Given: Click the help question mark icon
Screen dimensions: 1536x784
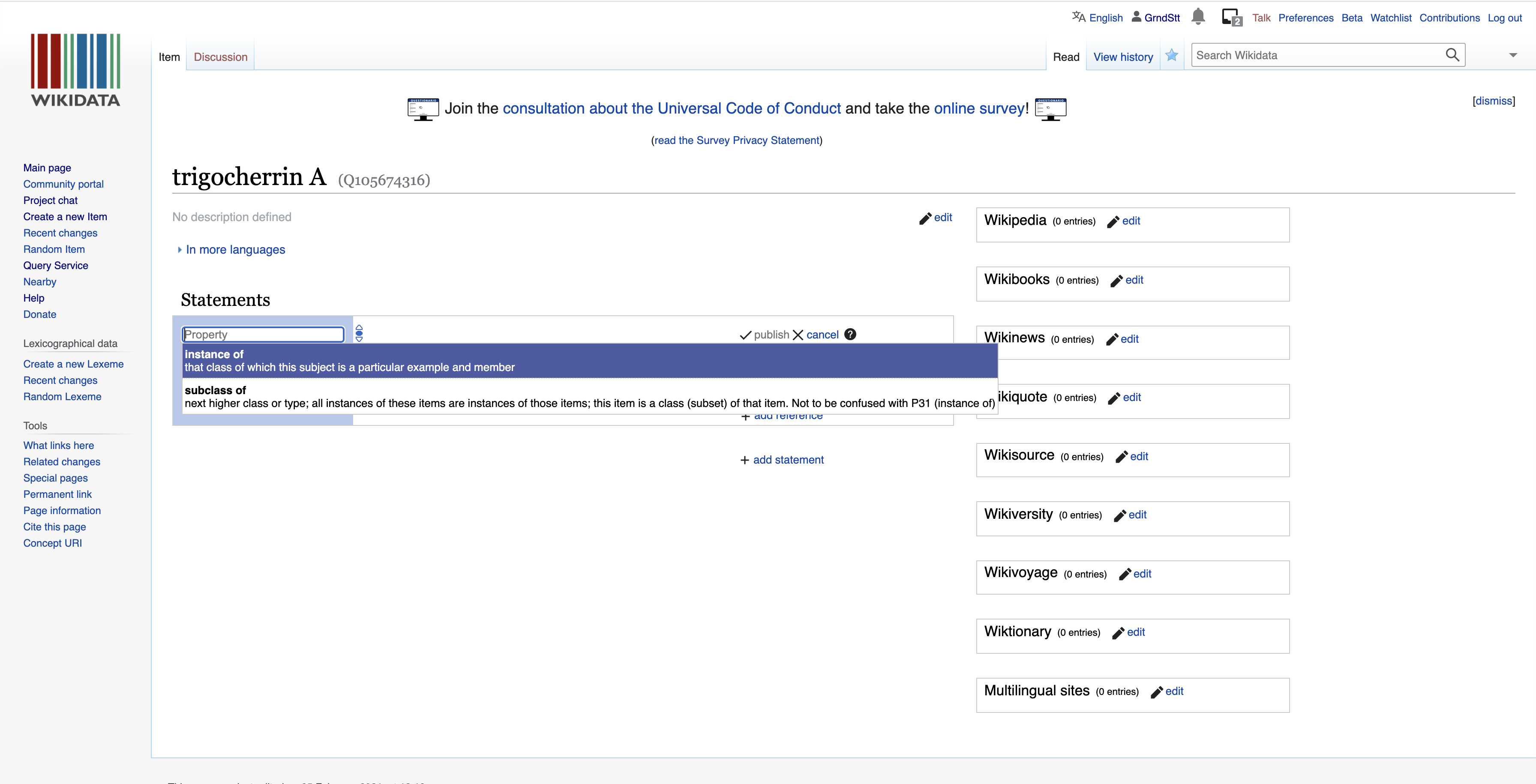Looking at the screenshot, I should 850,335.
